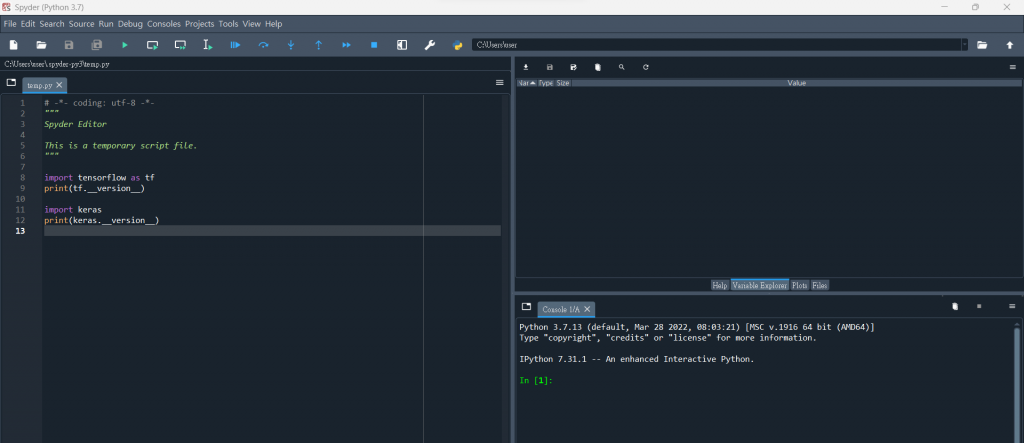This screenshot has width=1024, height=443.
Task: Open the File menu
Action: click(10, 24)
